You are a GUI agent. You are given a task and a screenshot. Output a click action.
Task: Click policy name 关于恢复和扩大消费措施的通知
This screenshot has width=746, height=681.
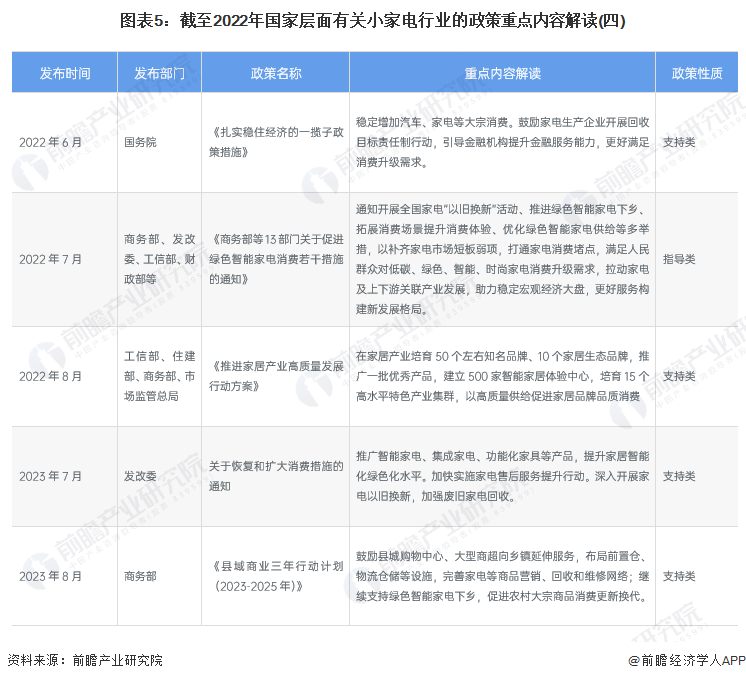point(276,476)
